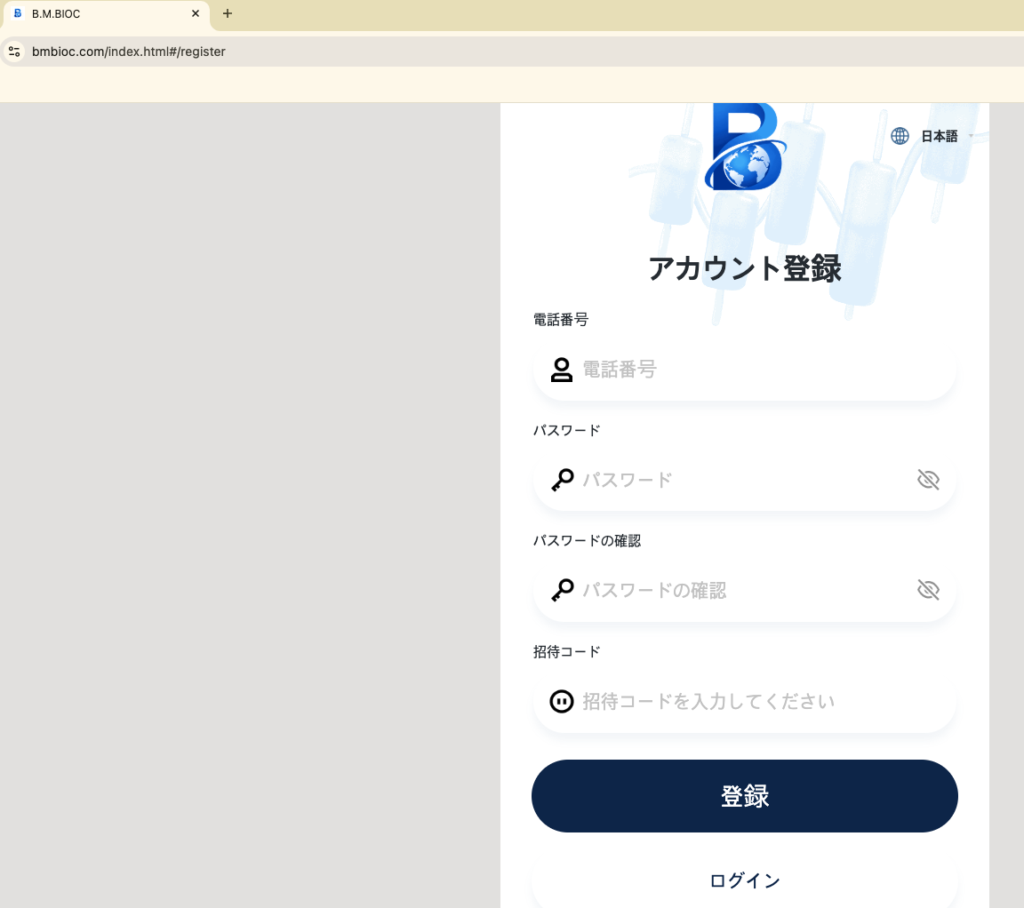This screenshot has width=1024, height=908.
Task: Click the key icon in パスワードの確認 field
Action: (x=562, y=591)
